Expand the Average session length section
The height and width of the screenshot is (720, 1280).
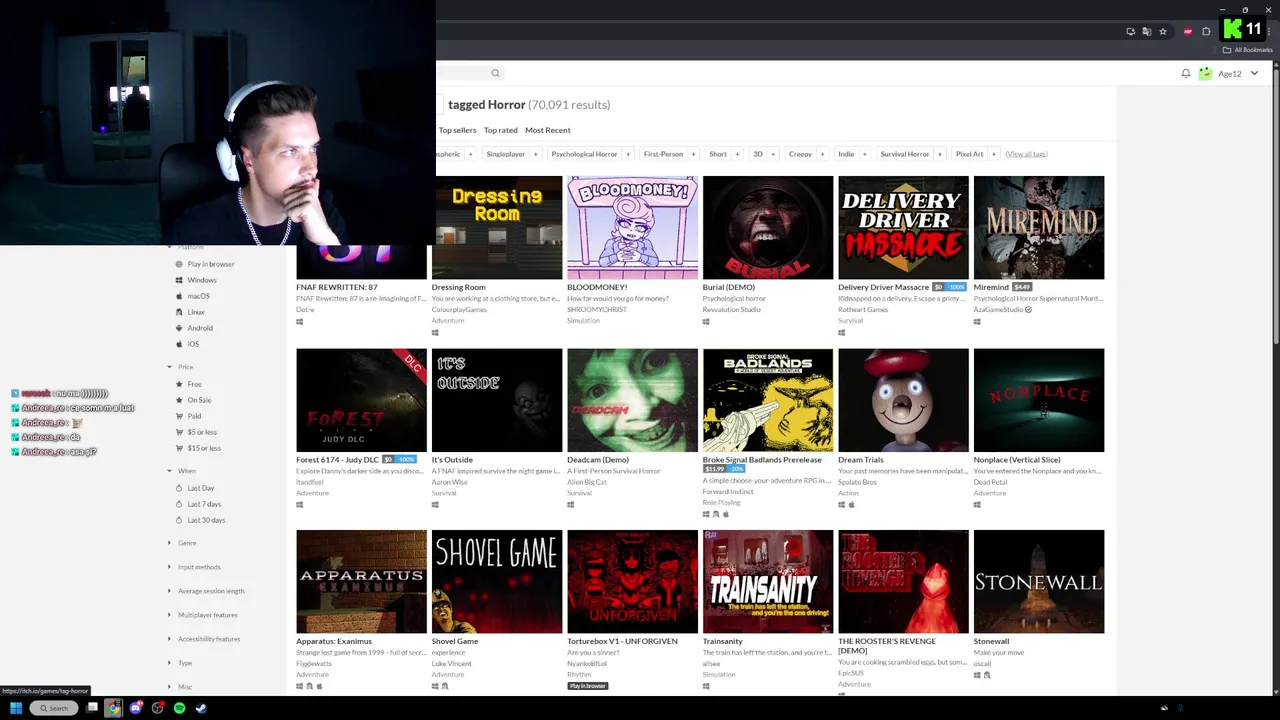[206, 591]
